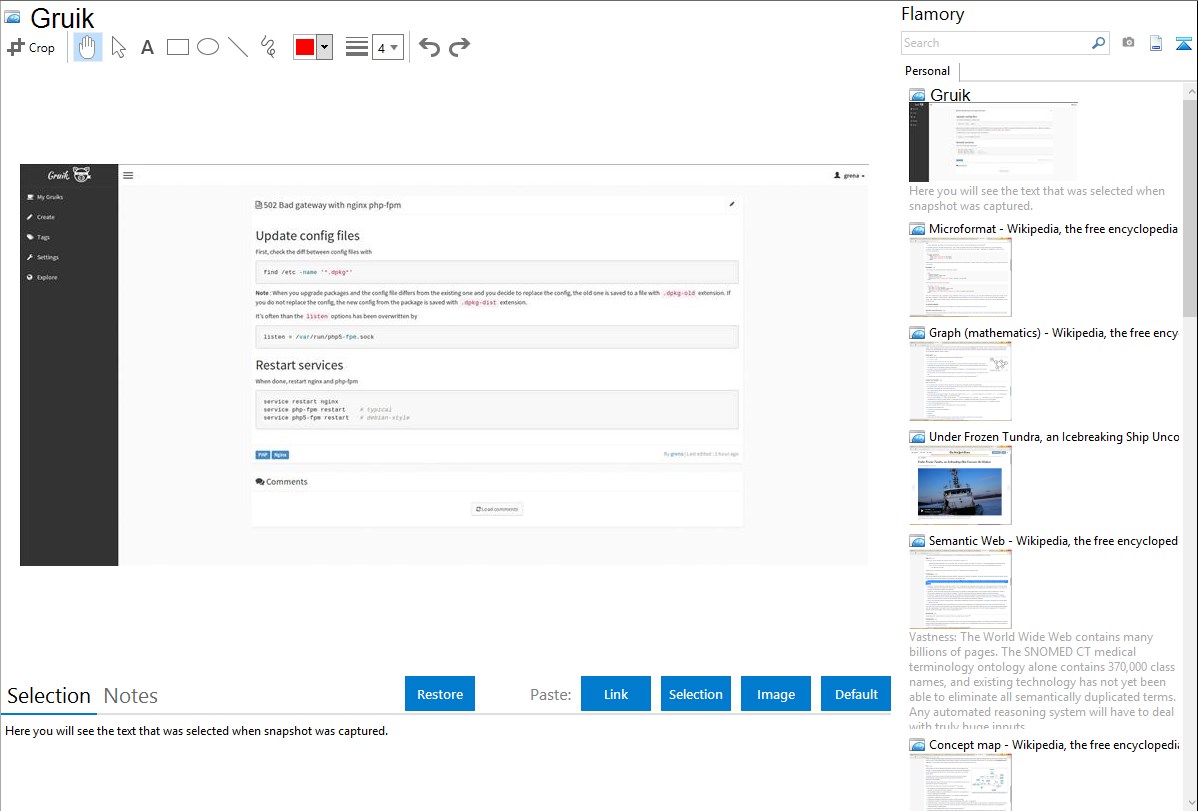Select the text annotation tool

pyautogui.click(x=147, y=47)
